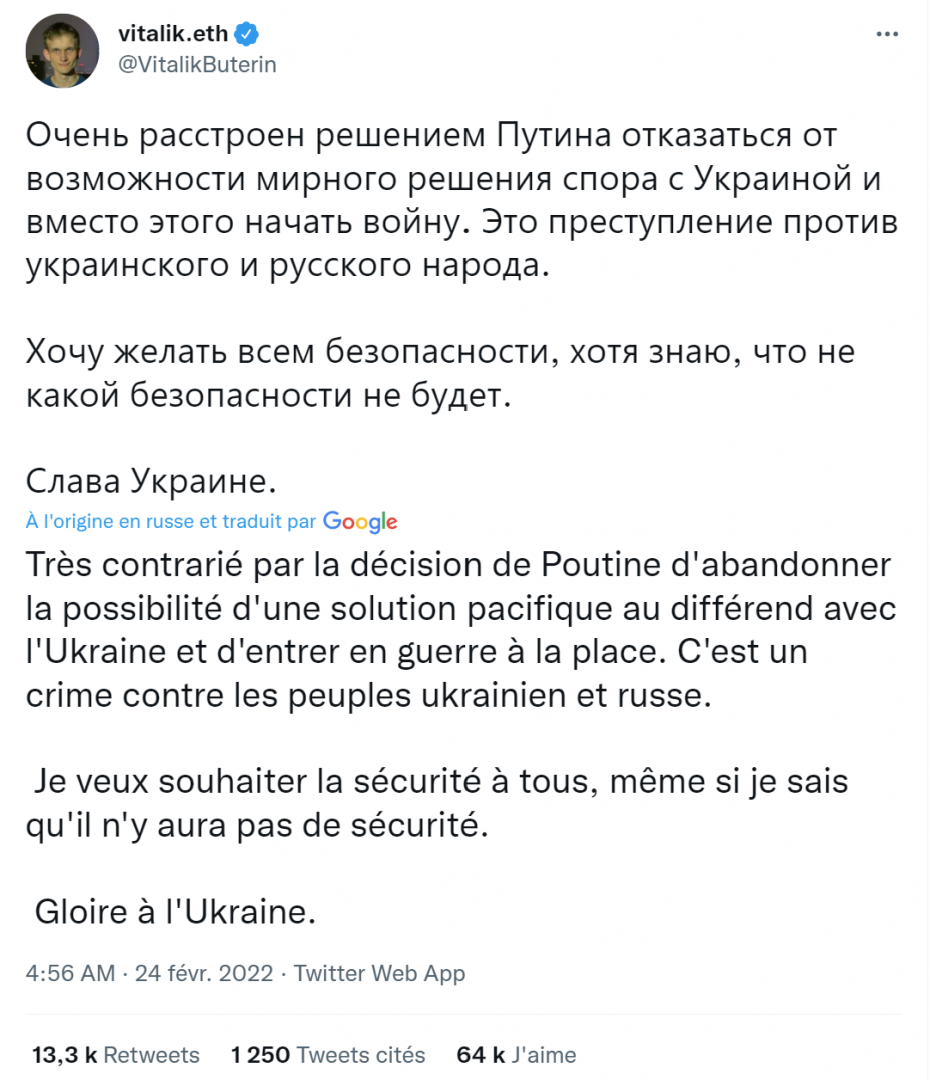Show the 1 250 Tweets cités
Viewport: 930px width, 1080px height.
tap(327, 1055)
